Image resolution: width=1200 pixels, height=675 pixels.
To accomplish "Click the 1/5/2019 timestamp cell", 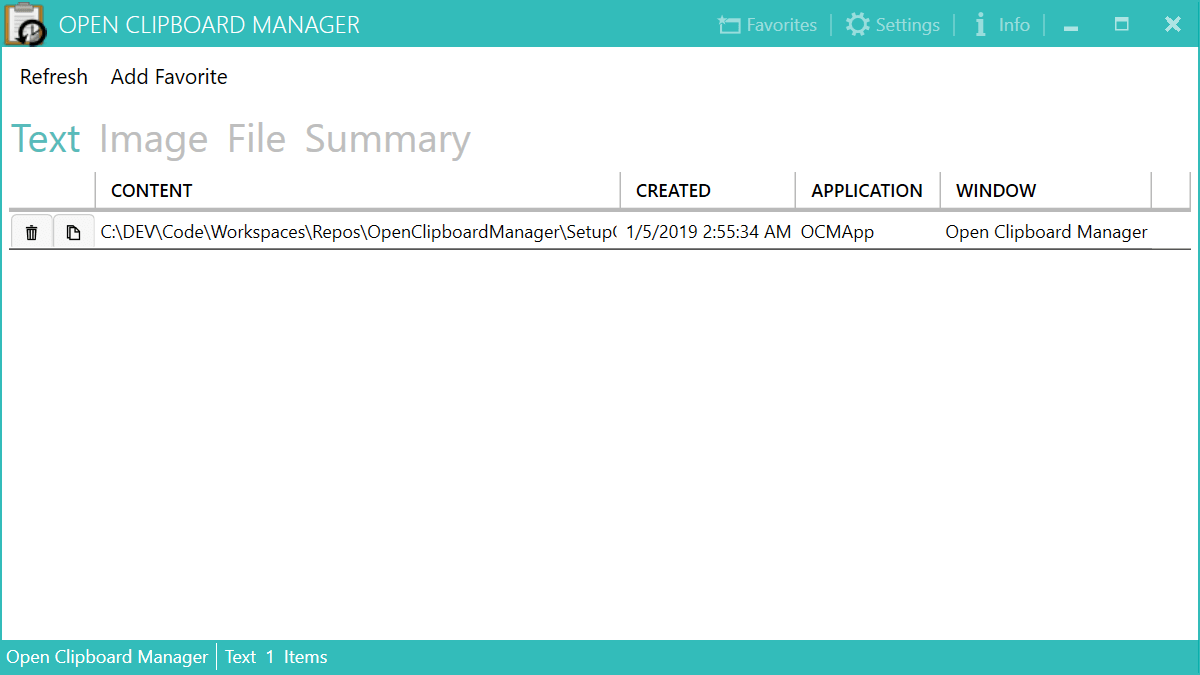I will pos(708,231).
